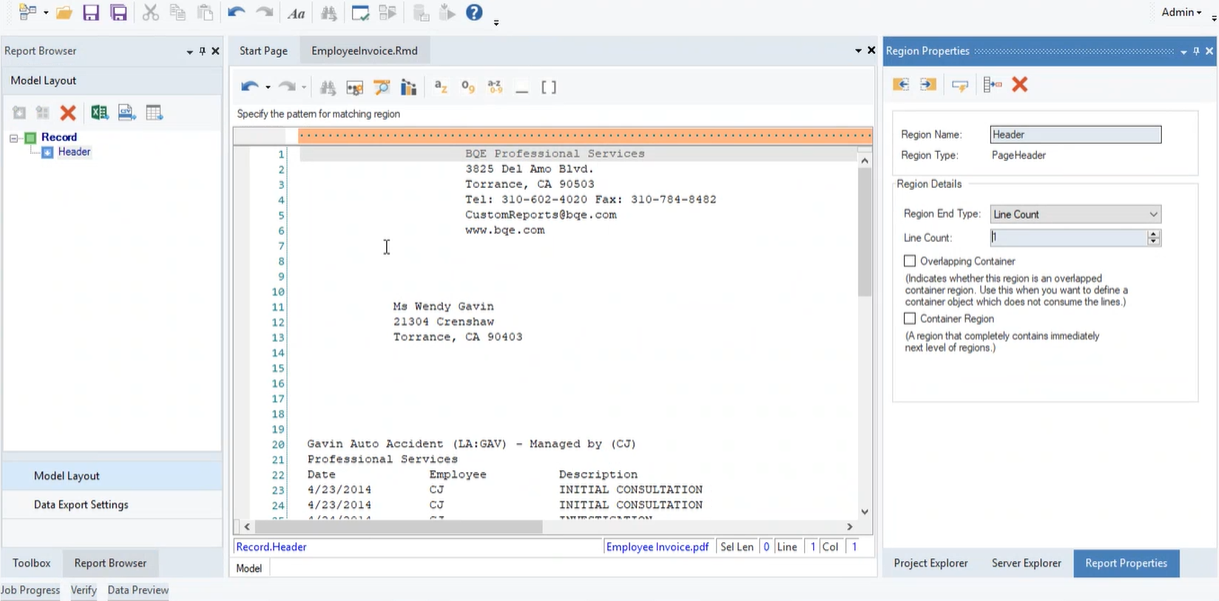Click the Help question mark icon
Screen dimensions: 1219x601
[474, 13]
